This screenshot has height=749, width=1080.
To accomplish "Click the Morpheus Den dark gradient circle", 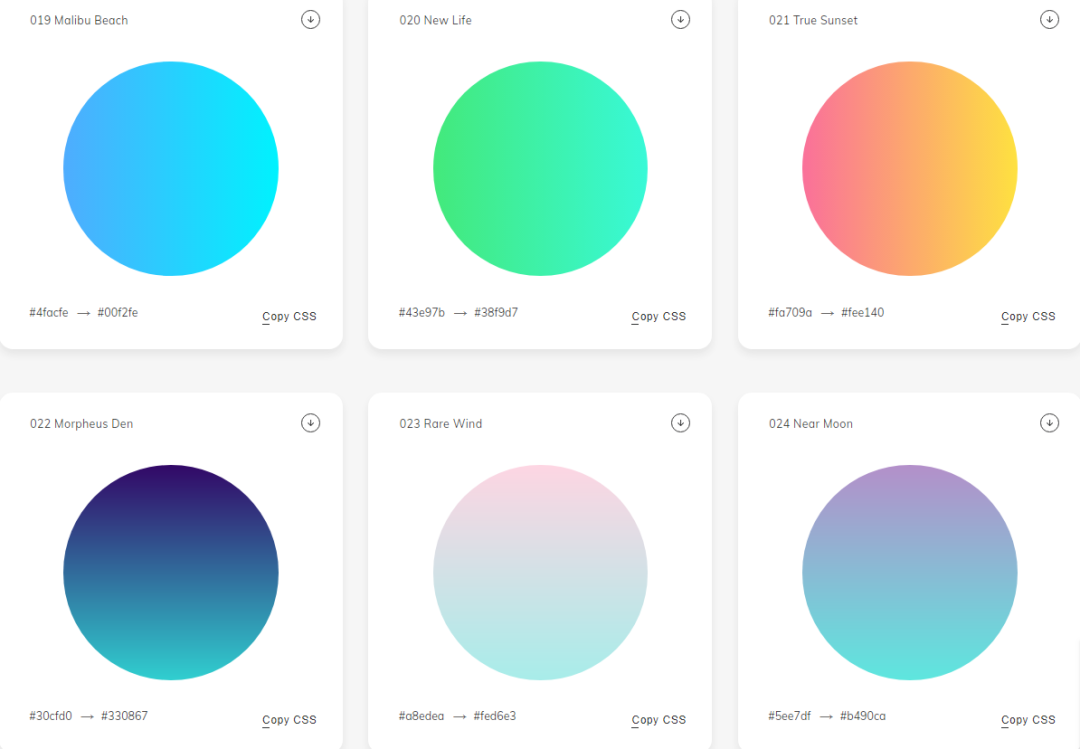I will pyautogui.click(x=171, y=573).
